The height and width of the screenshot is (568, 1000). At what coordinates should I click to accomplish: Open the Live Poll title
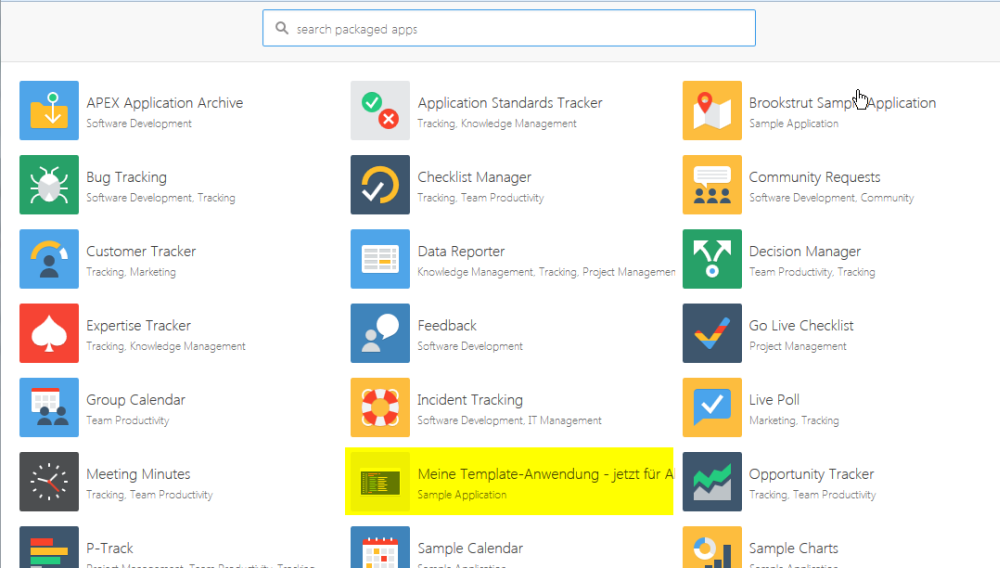tap(774, 400)
